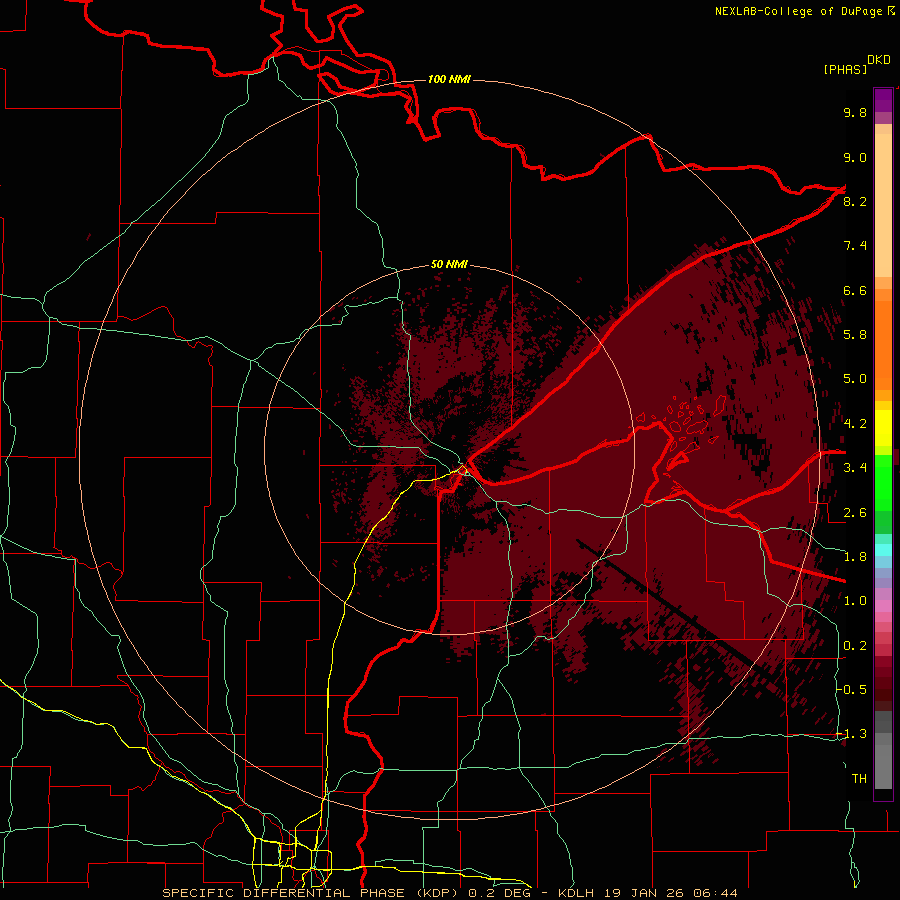
Task: Click the 50 NMI range ring label
Action: (449, 265)
